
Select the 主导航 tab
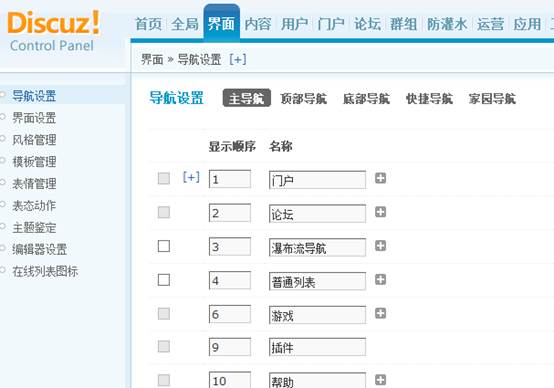pos(247,98)
